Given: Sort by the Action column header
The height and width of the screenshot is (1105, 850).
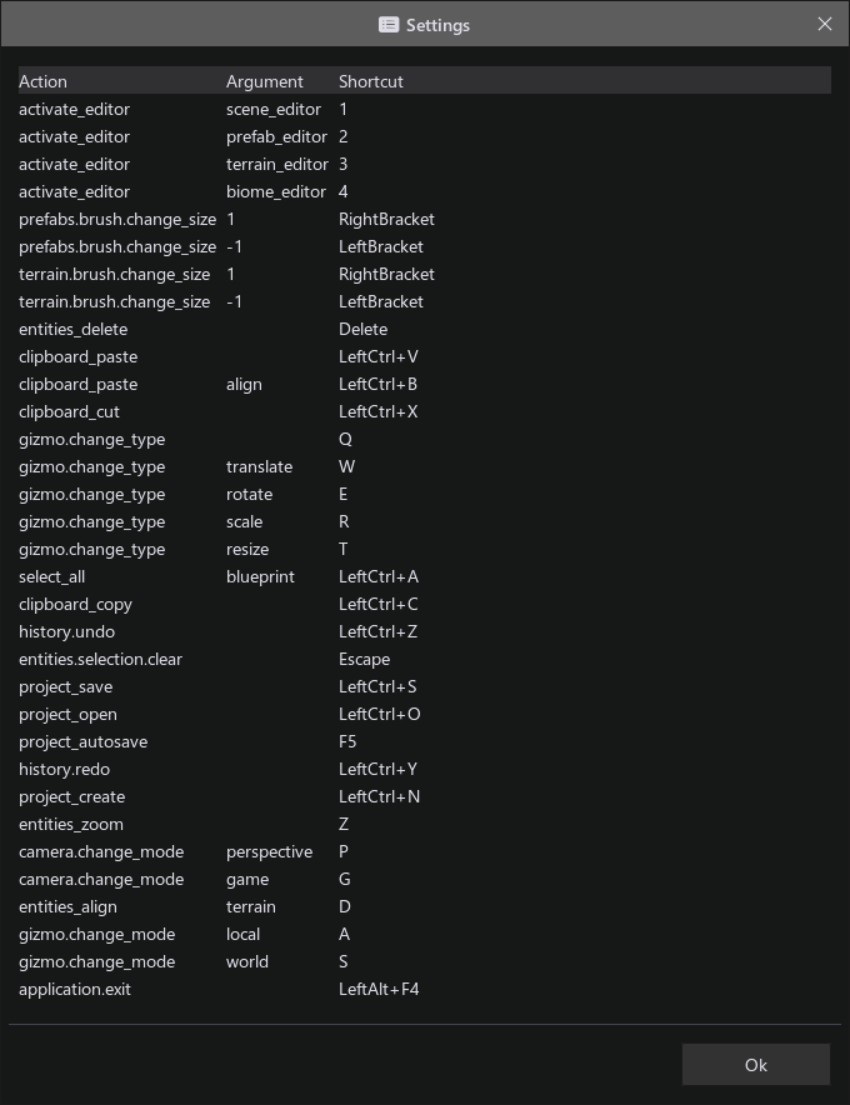Looking at the screenshot, I should tap(44, 81).
